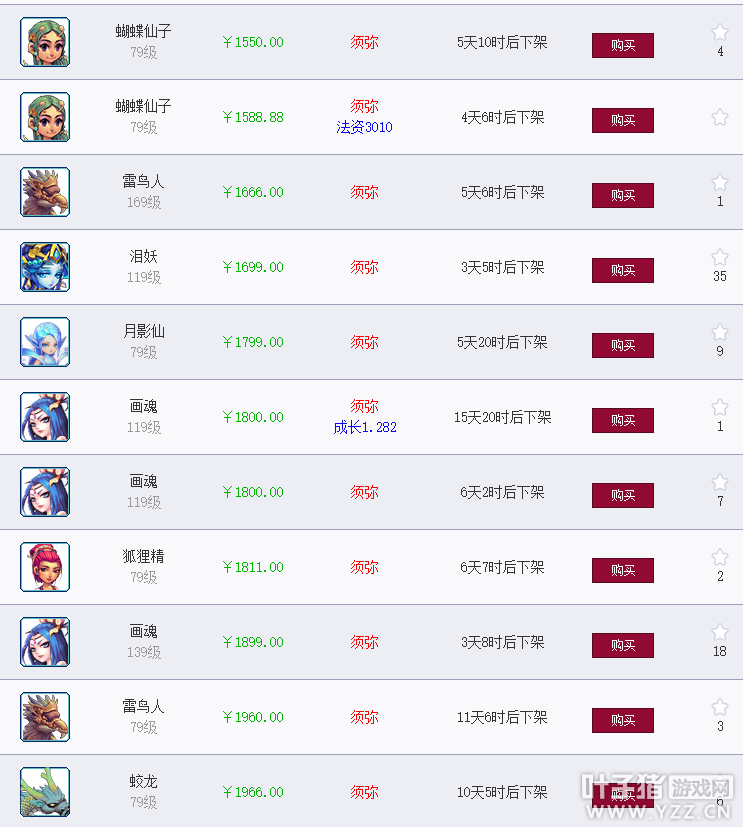Image resolution: width=743 pixels, height=827 pixels.
Task: Open the 成长1.282 attribute link
Action: pos(365,427)
